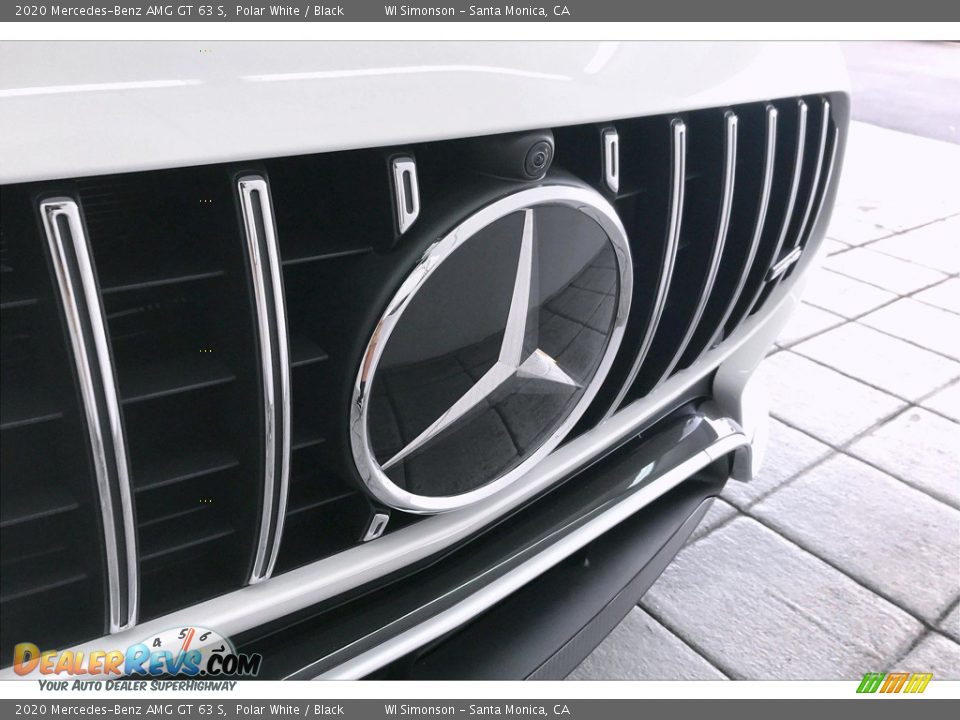Screen dimensions: 960x720
Task: Click the bottom "Polar White / Black" color text
Action: click(x=290, y=710)
